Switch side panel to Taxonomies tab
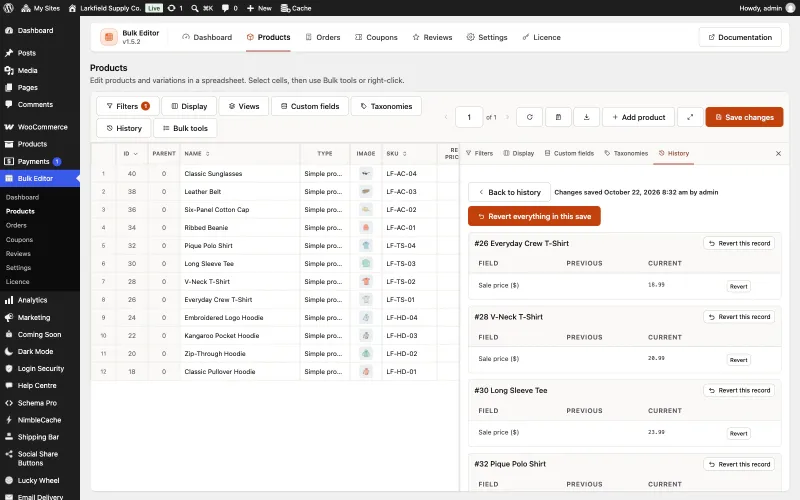Screen dimensions: 800x500 626,154
